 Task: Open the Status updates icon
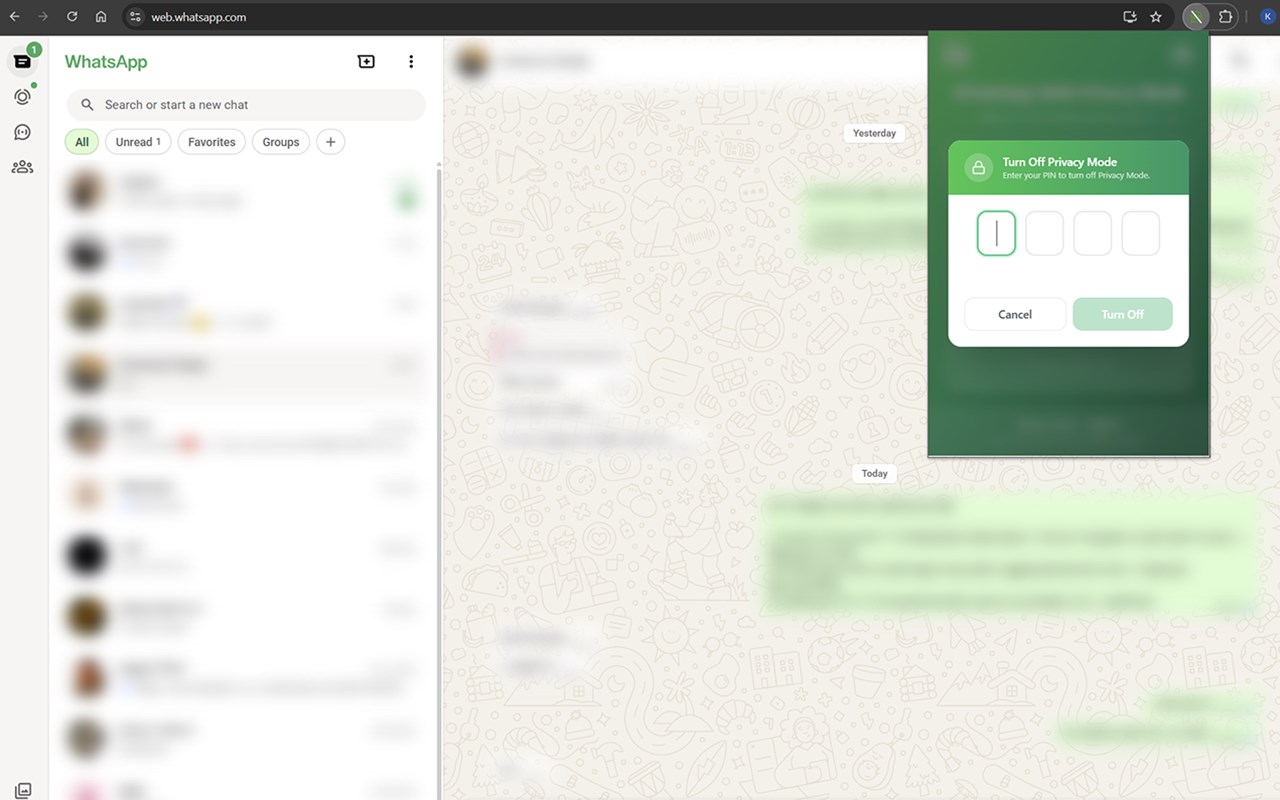(x=22, y=97)
